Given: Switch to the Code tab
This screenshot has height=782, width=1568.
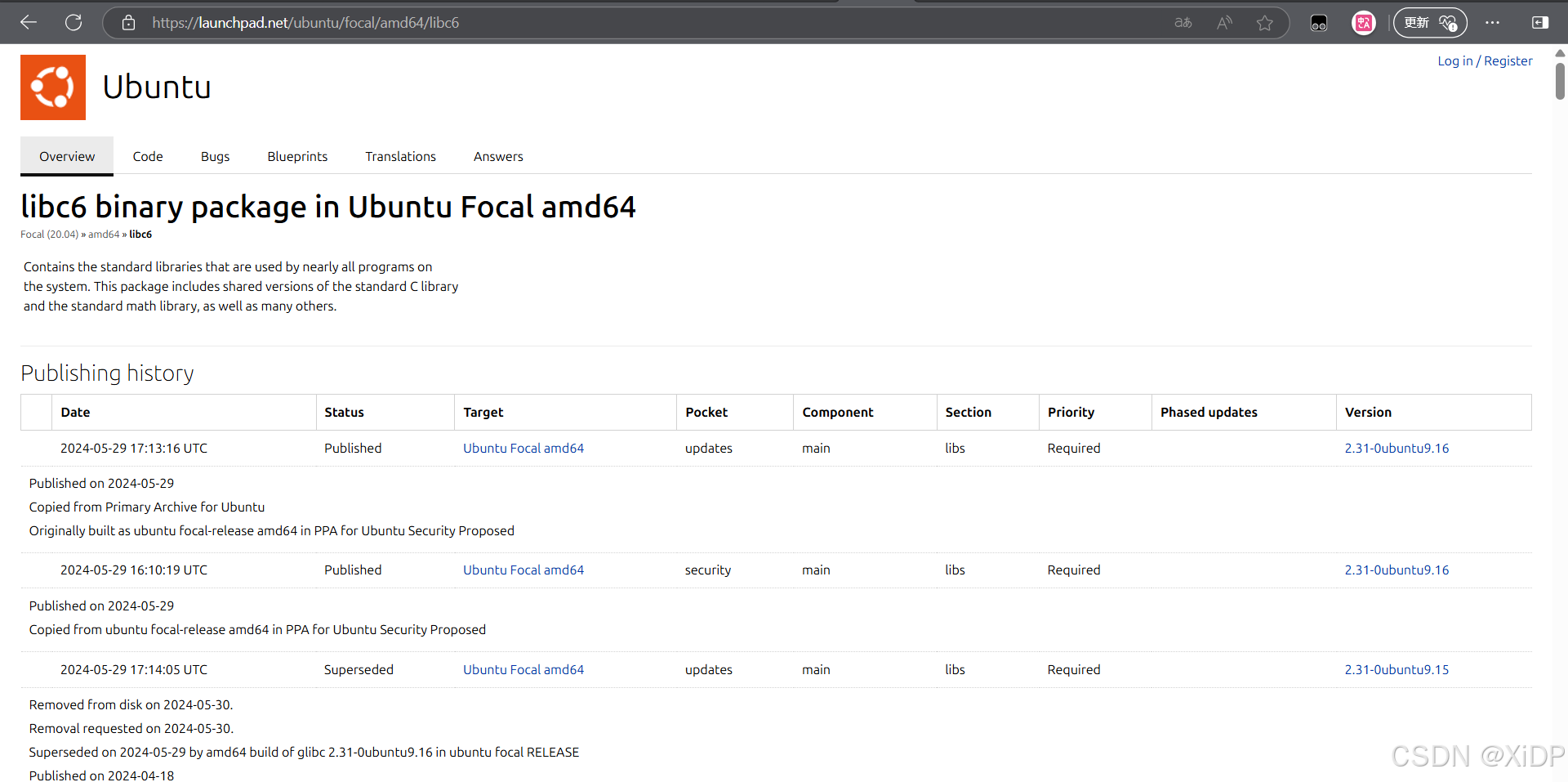Looking at the screenshot, I should pyautogui.click(x=148, y=156).
